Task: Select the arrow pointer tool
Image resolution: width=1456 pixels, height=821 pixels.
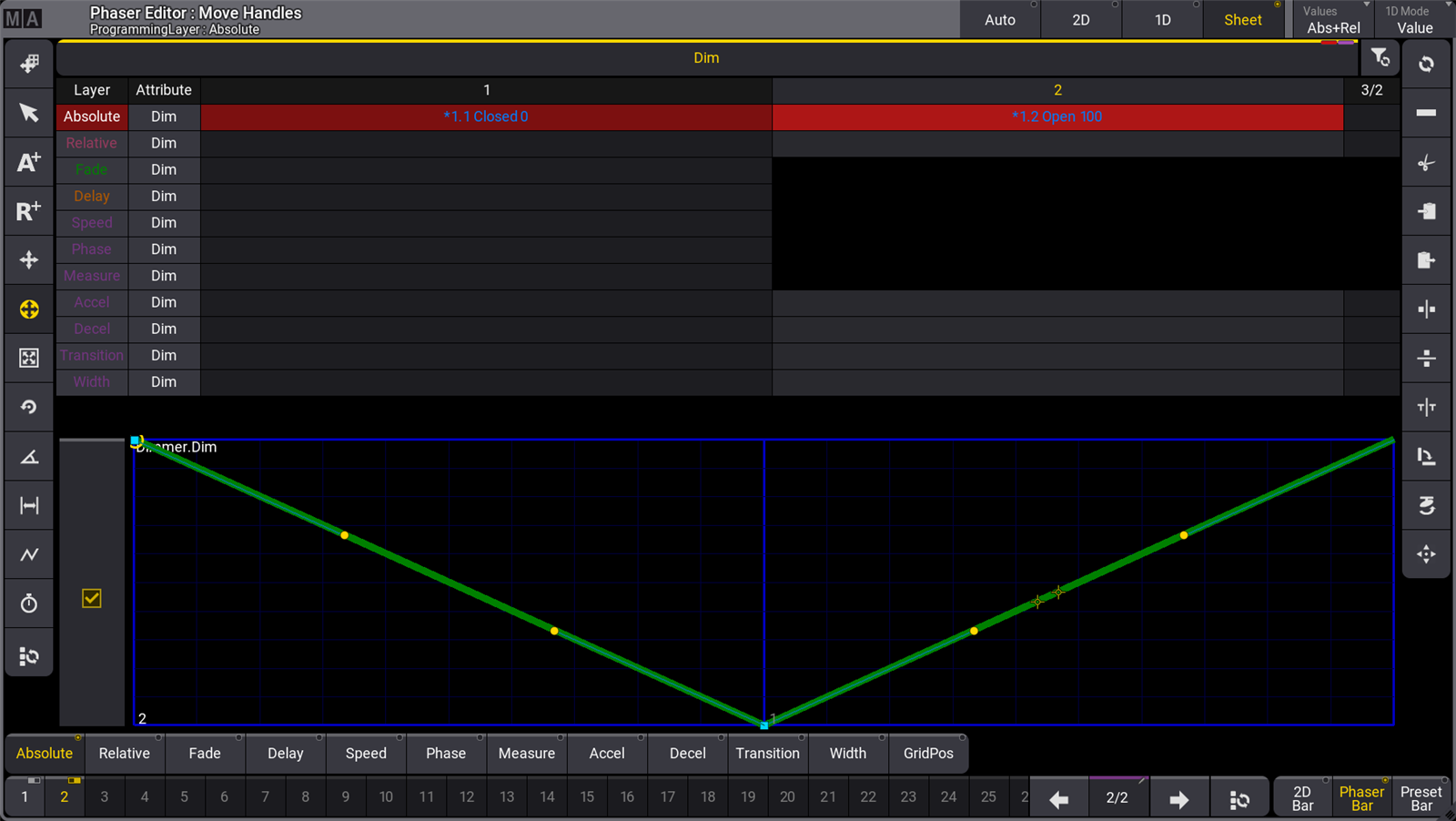Action: pyautogui.click(x=29, y=113)
